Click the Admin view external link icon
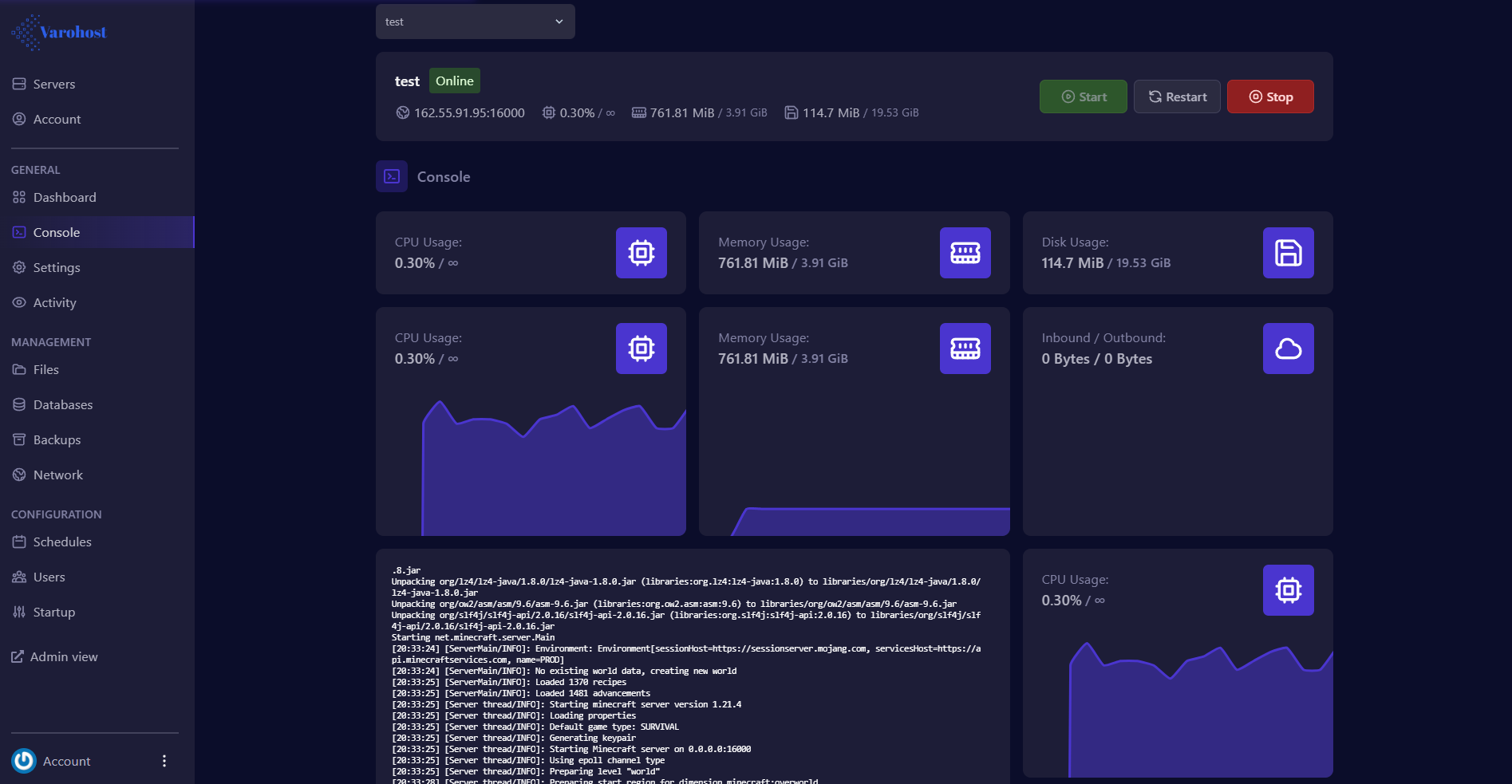Image resolution: width=1512 pixels, height=784 pixels. (x=18, y=656)
